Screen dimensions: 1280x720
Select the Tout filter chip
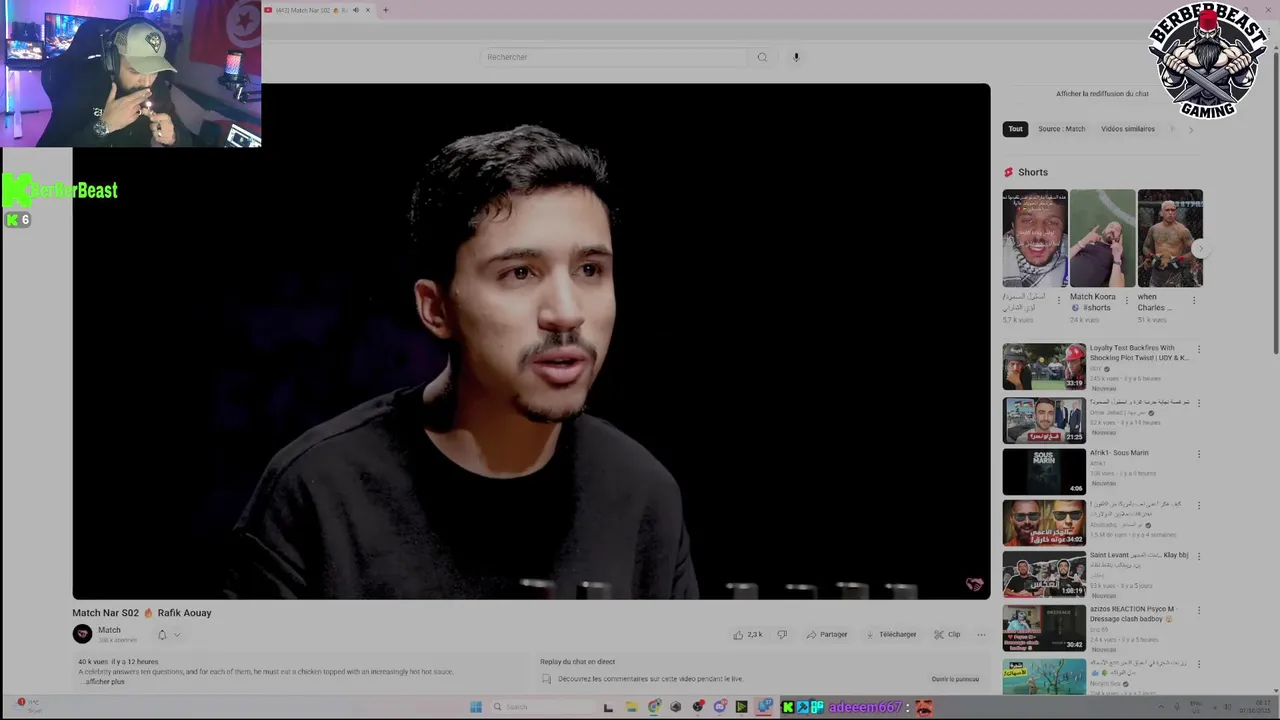tap(1015, 129)
